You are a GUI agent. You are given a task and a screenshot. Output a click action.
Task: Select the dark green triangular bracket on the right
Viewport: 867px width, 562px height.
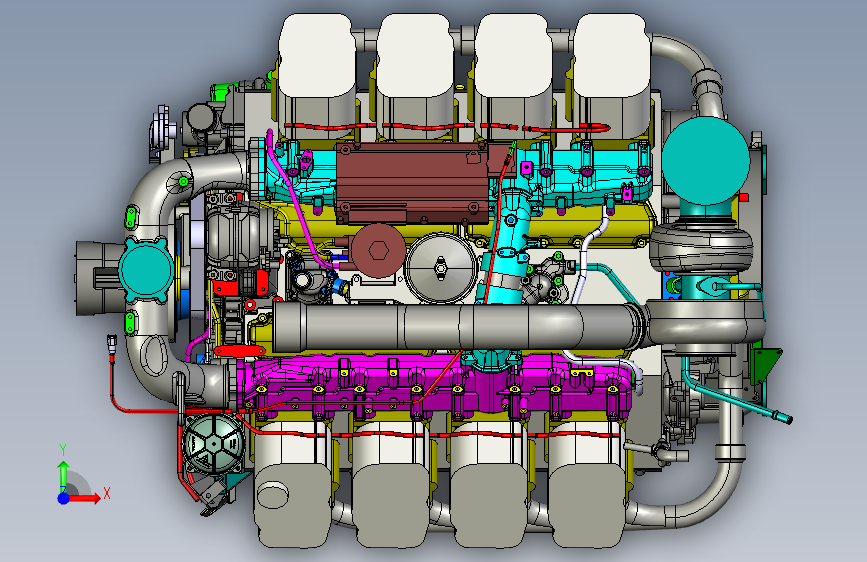point(765,365)
